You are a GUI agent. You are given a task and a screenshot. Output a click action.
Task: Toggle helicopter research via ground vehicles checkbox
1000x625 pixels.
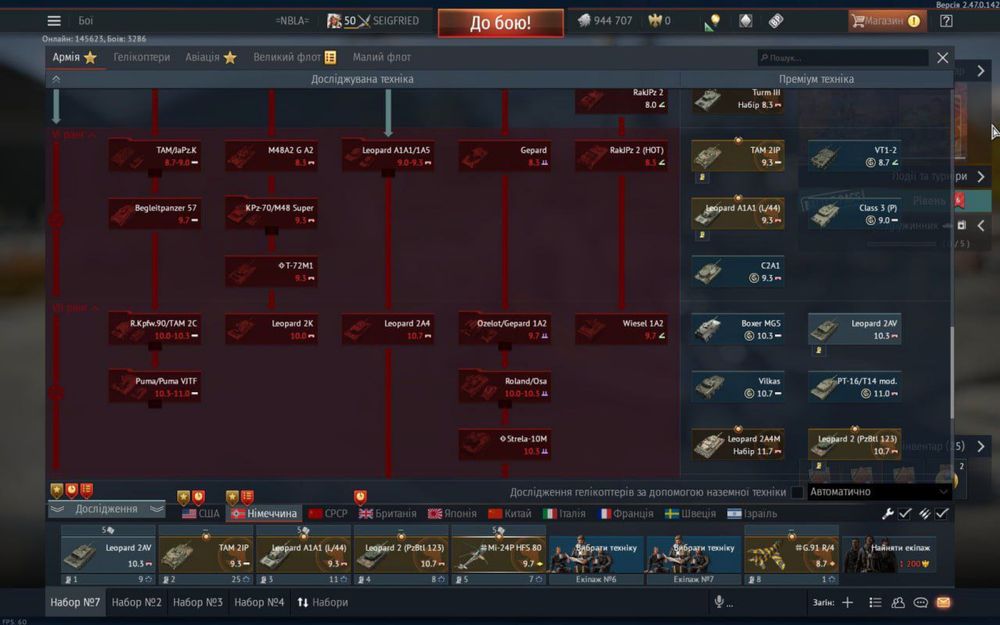(797, 492)
